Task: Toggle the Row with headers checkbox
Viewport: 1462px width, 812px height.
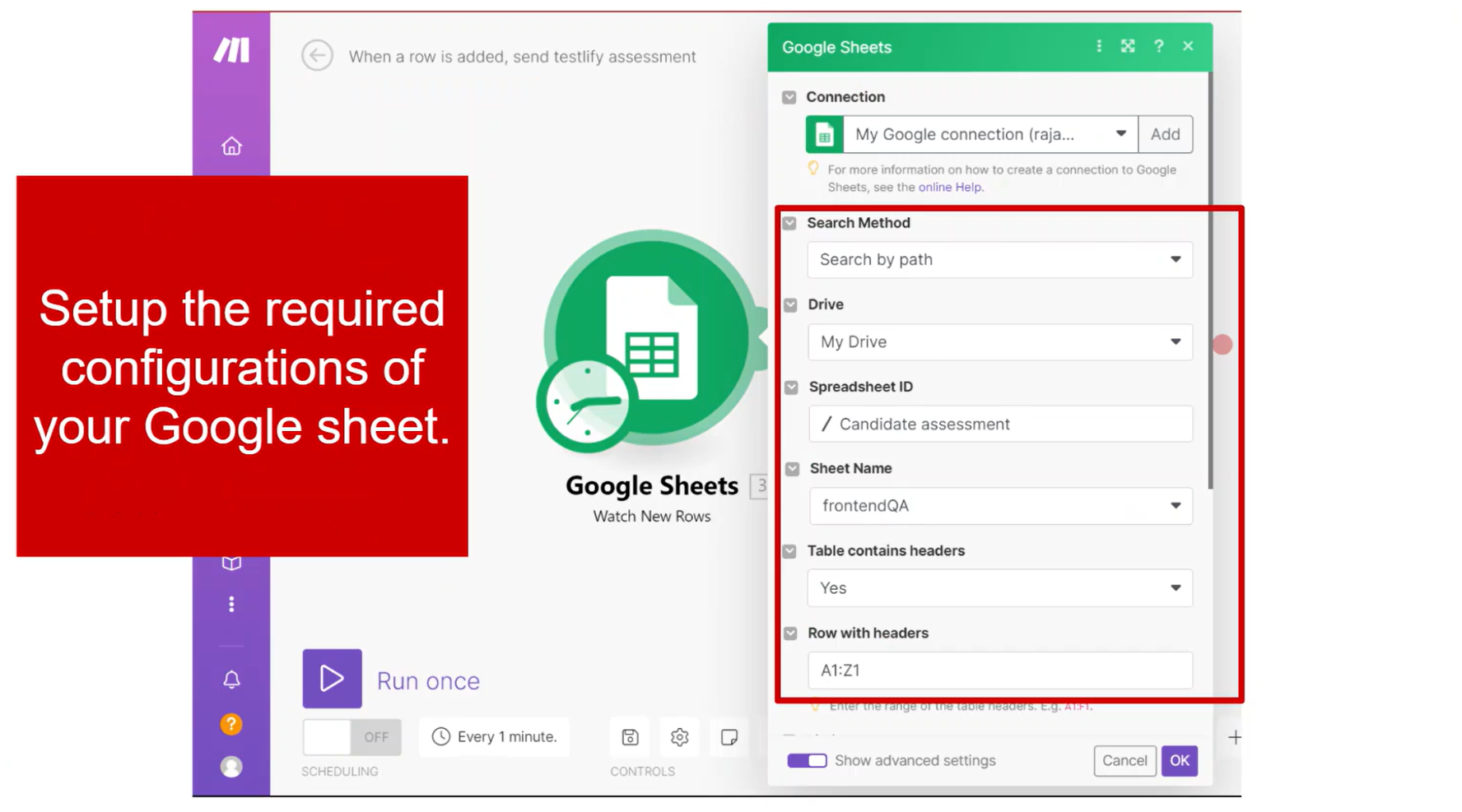Action: coord(791,633)
